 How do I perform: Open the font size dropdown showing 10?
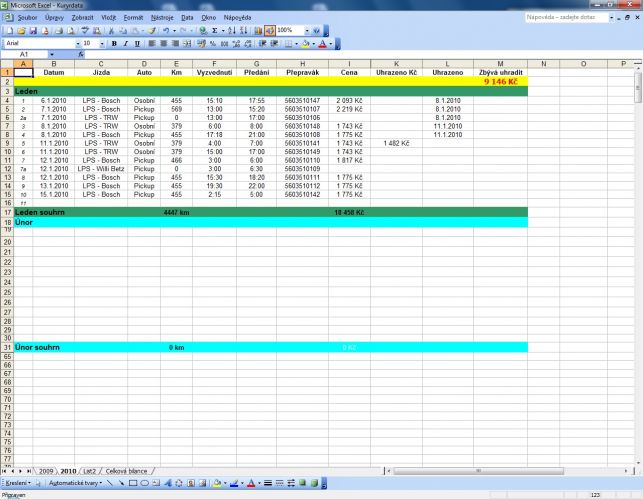[x=102, y=43]
